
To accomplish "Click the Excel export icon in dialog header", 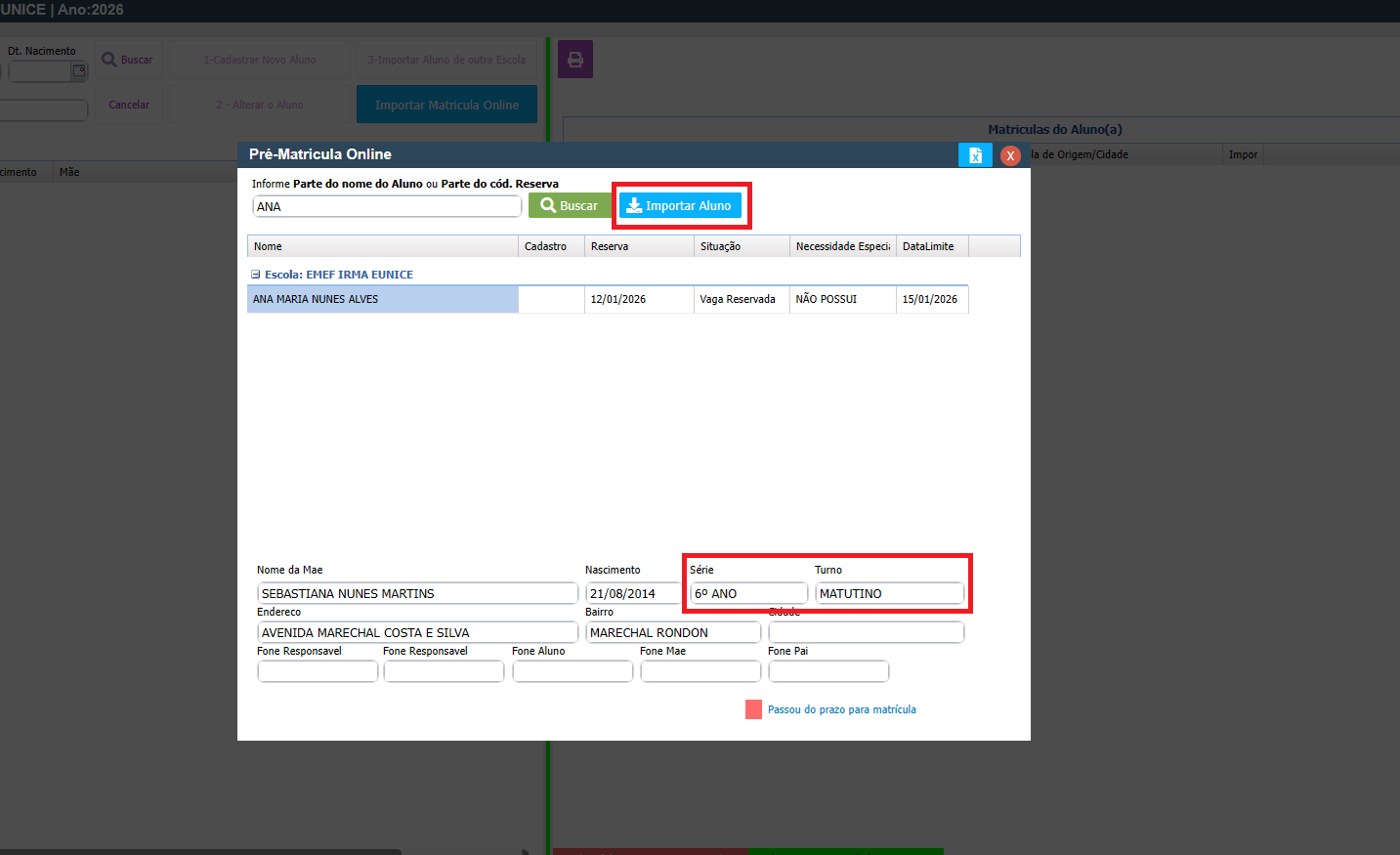I will click(974, 155).
